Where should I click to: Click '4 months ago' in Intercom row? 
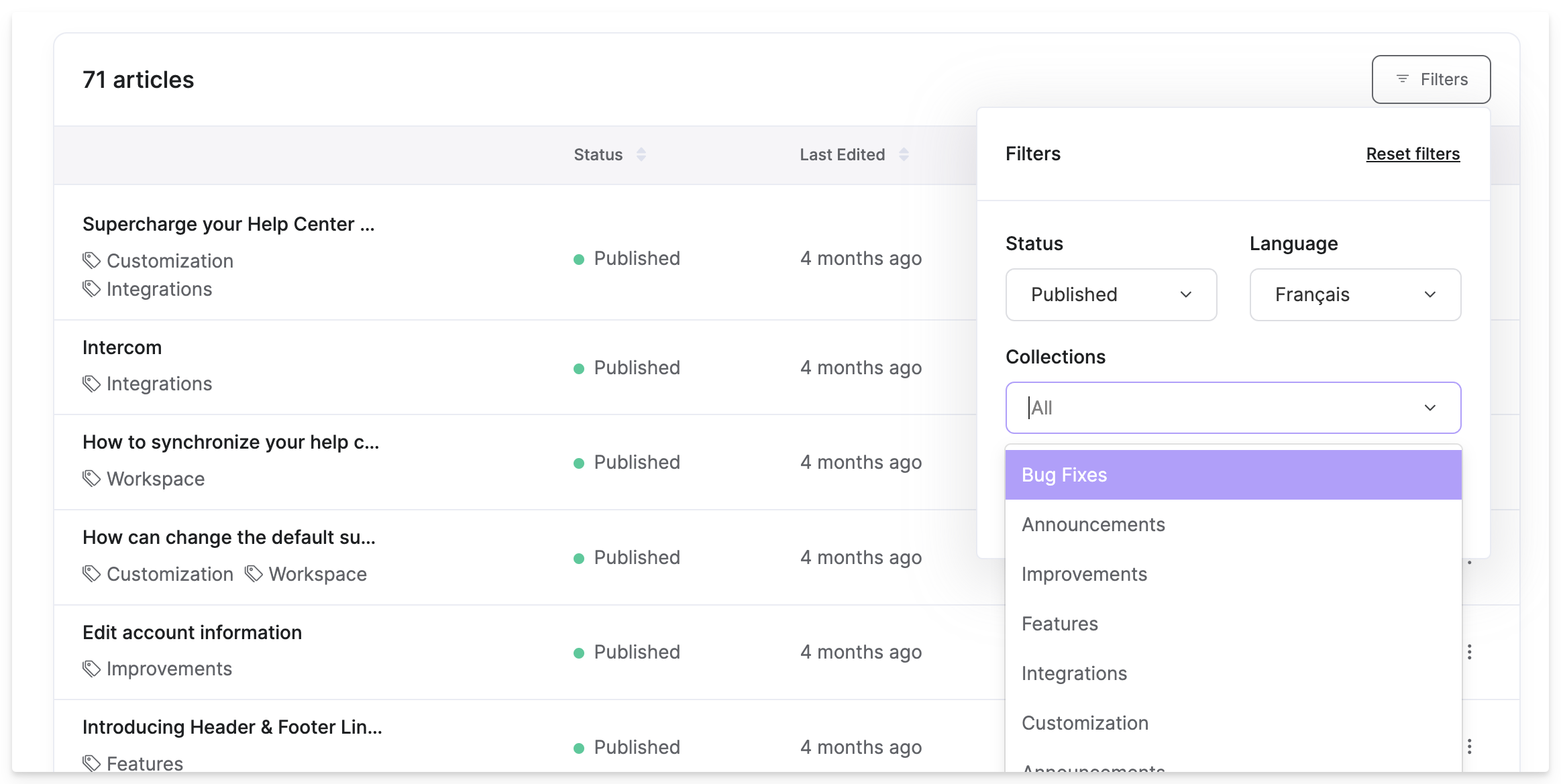[861, 368]
